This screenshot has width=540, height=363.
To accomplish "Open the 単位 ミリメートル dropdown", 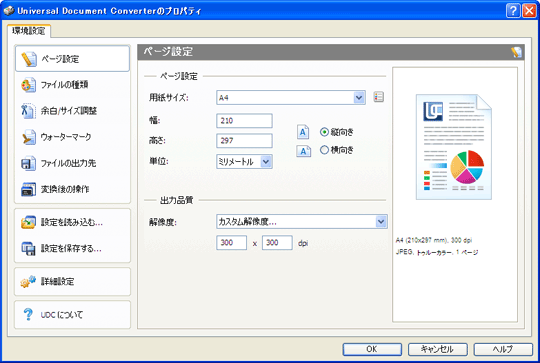I will tap(244, 162).
